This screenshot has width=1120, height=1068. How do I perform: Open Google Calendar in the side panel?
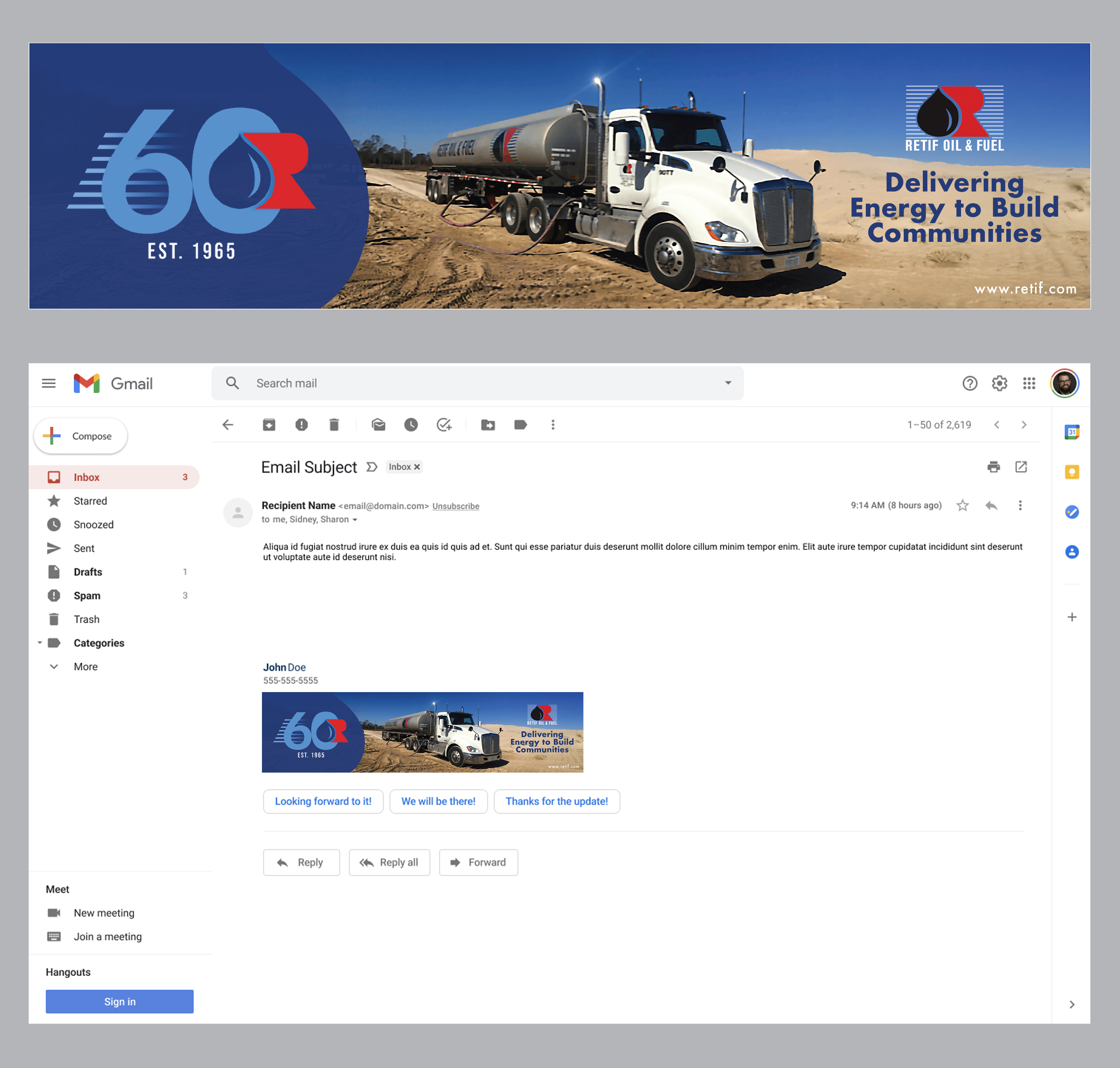click(1072, 432)
